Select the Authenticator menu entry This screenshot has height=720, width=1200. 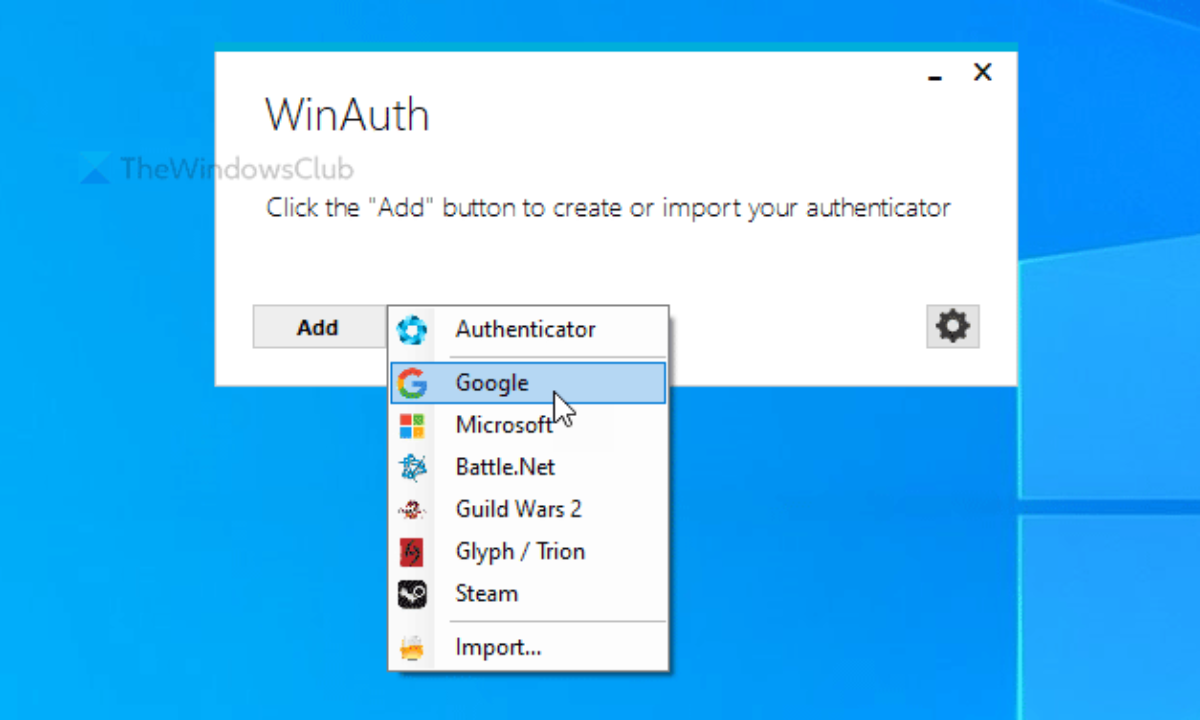tap(528, 329)
